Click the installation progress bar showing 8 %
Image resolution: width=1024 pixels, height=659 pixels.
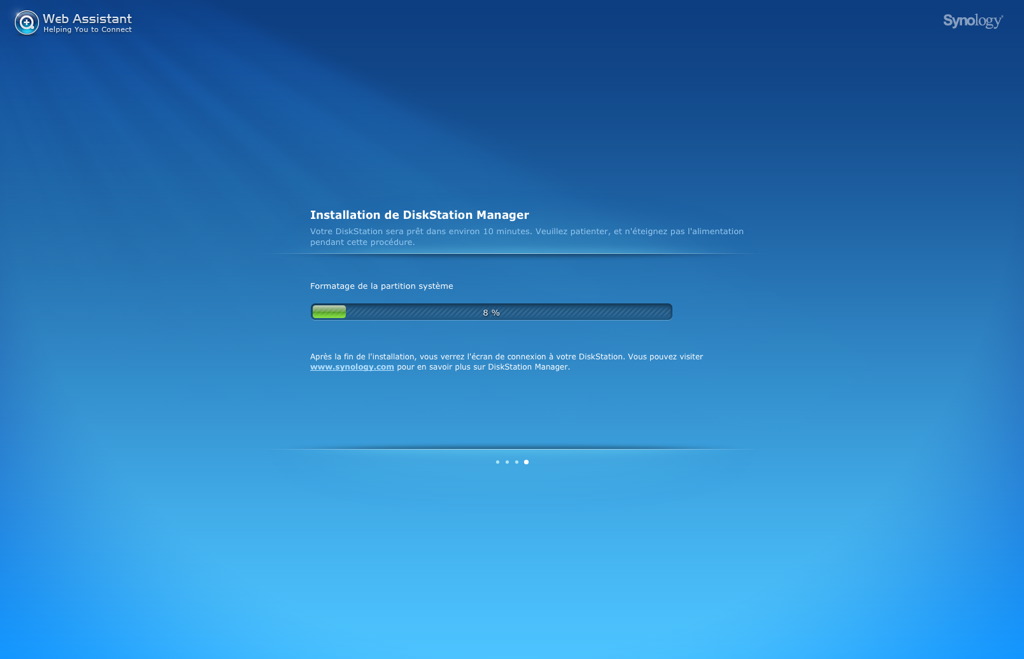click(x=491, y=312)
